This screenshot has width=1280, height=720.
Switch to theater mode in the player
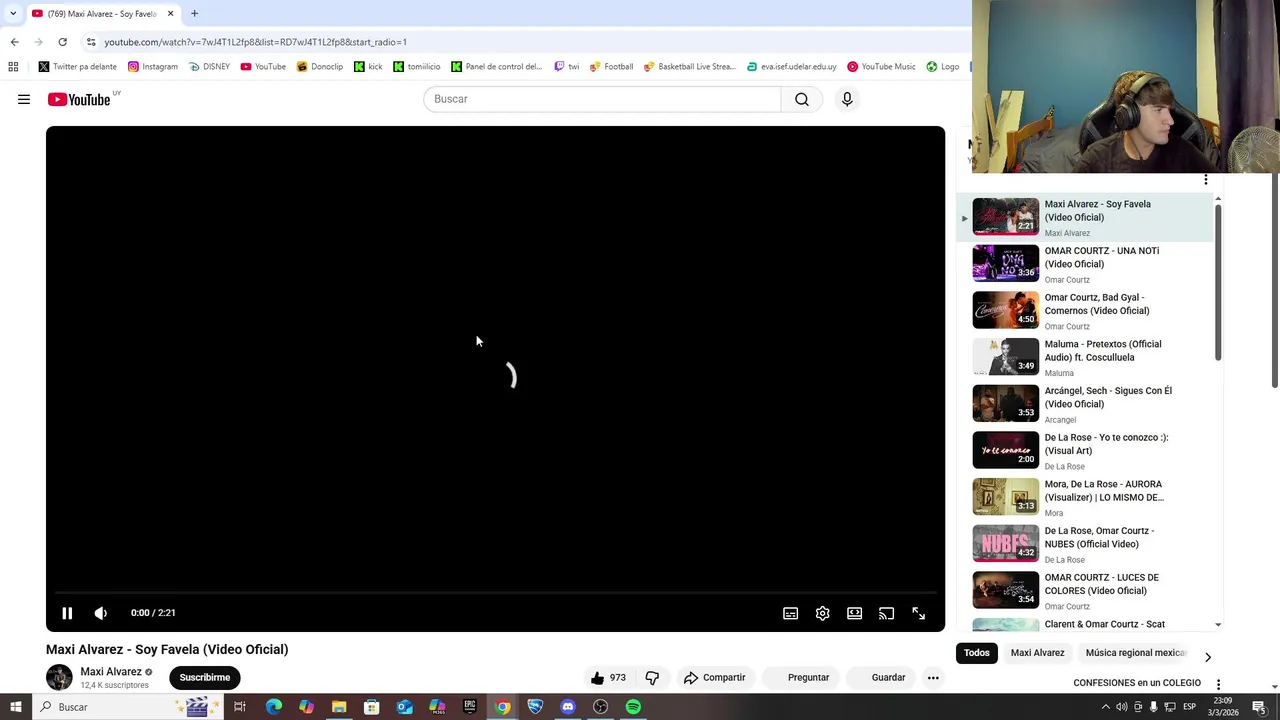854,613
